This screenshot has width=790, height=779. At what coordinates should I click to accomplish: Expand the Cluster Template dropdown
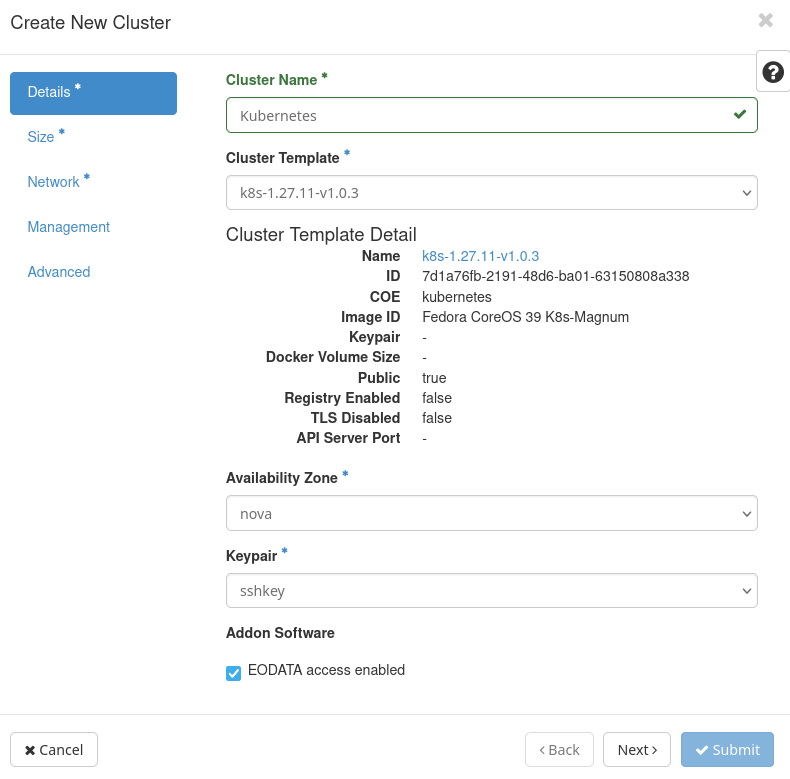click(x=491, y=192)
